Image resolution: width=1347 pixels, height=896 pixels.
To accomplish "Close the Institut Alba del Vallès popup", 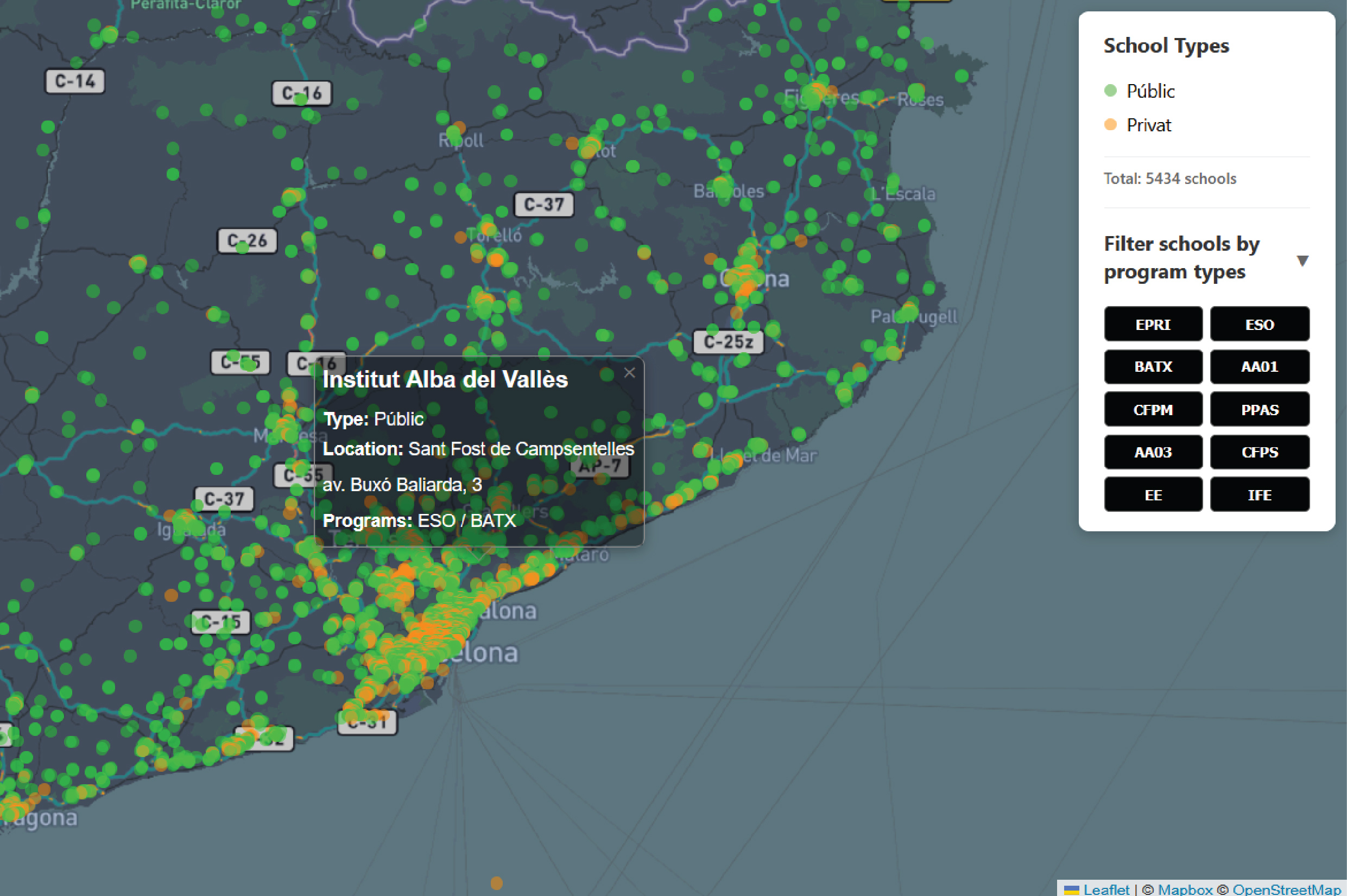I will [629, 373].
